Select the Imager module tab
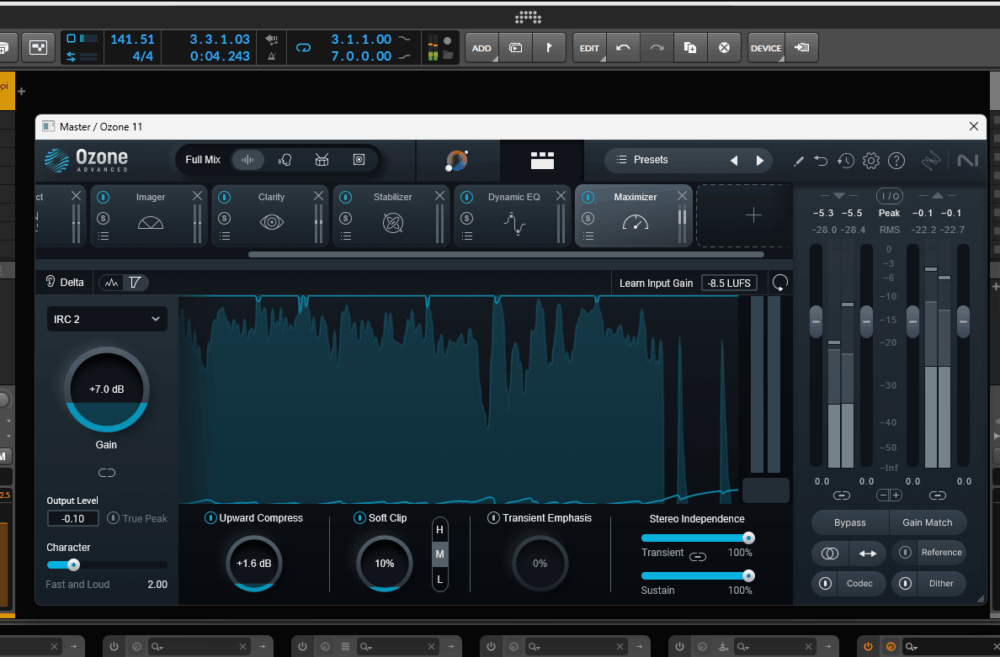The width and height of the screenshot is (1000, 657). 149,216
